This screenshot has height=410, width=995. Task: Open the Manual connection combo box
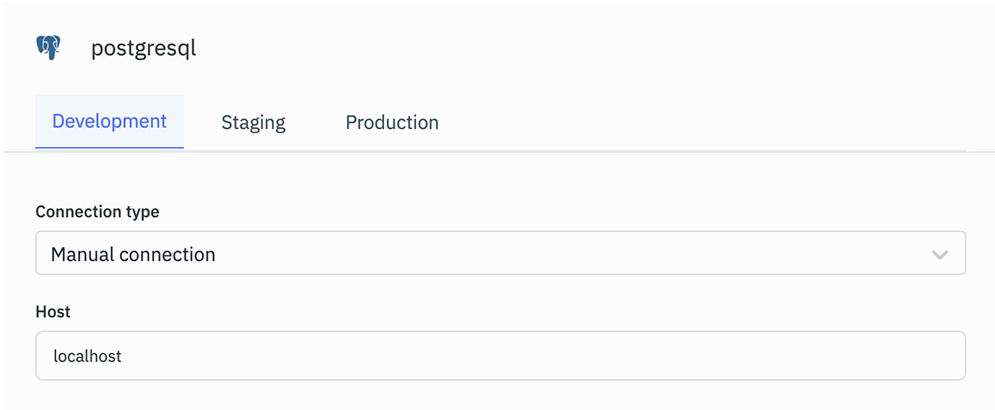pos(500,254)
